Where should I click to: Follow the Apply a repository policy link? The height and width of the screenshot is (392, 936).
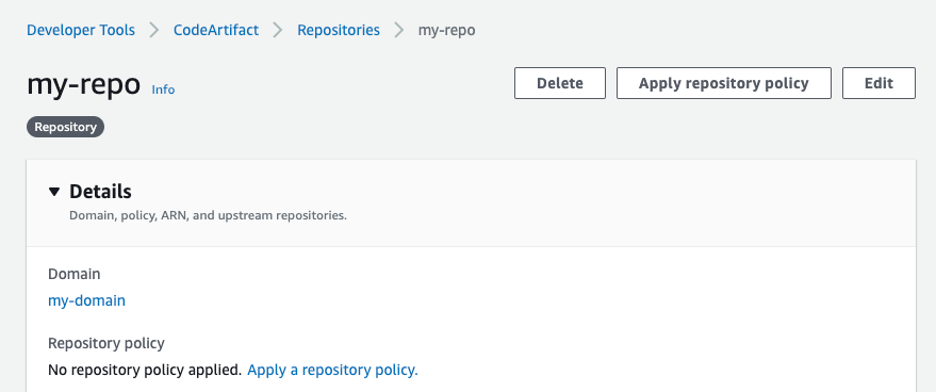[x=332, y=370]
